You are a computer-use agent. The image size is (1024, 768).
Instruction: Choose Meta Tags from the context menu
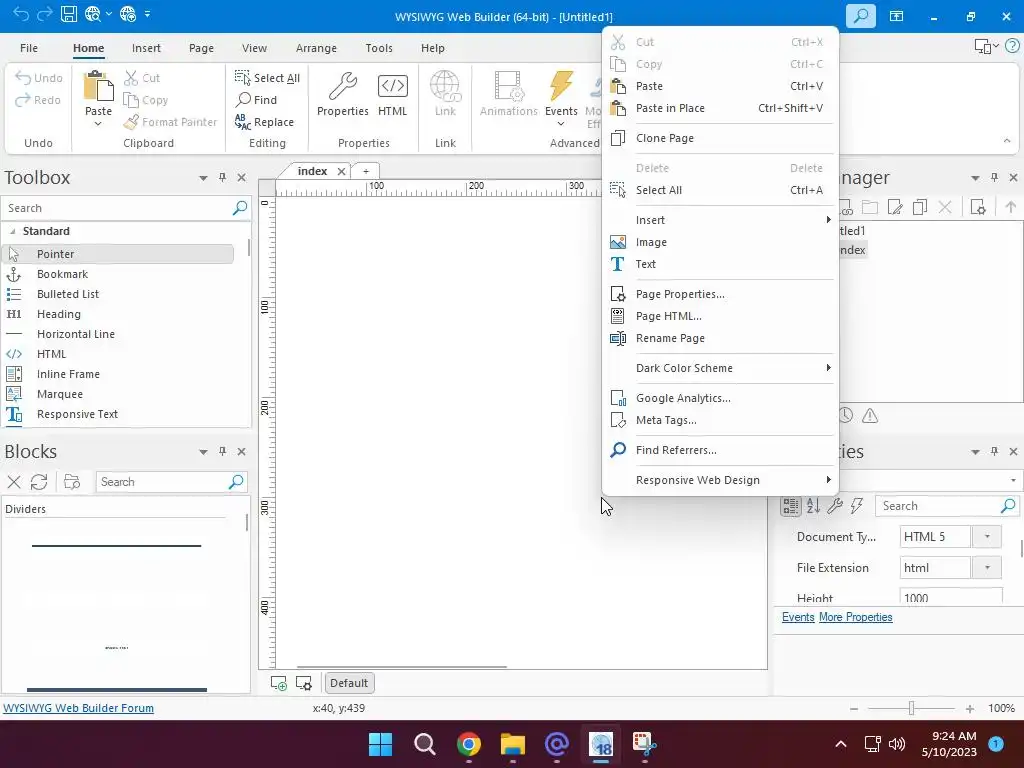(x=720, y=420)
